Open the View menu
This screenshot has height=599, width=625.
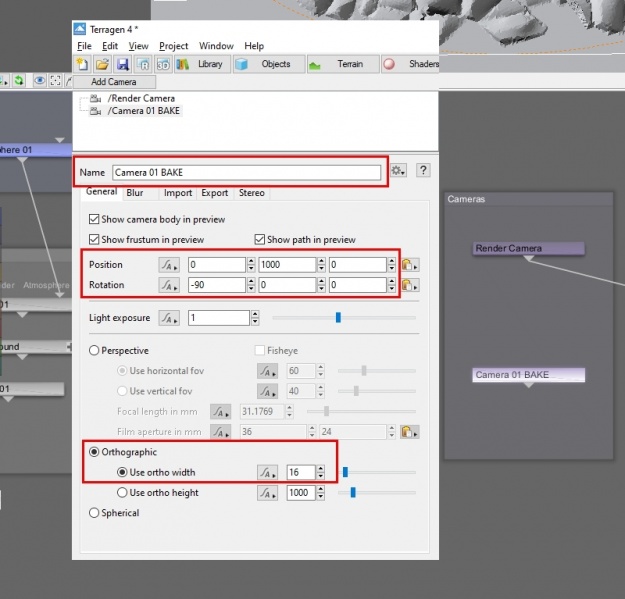(138, 46)
